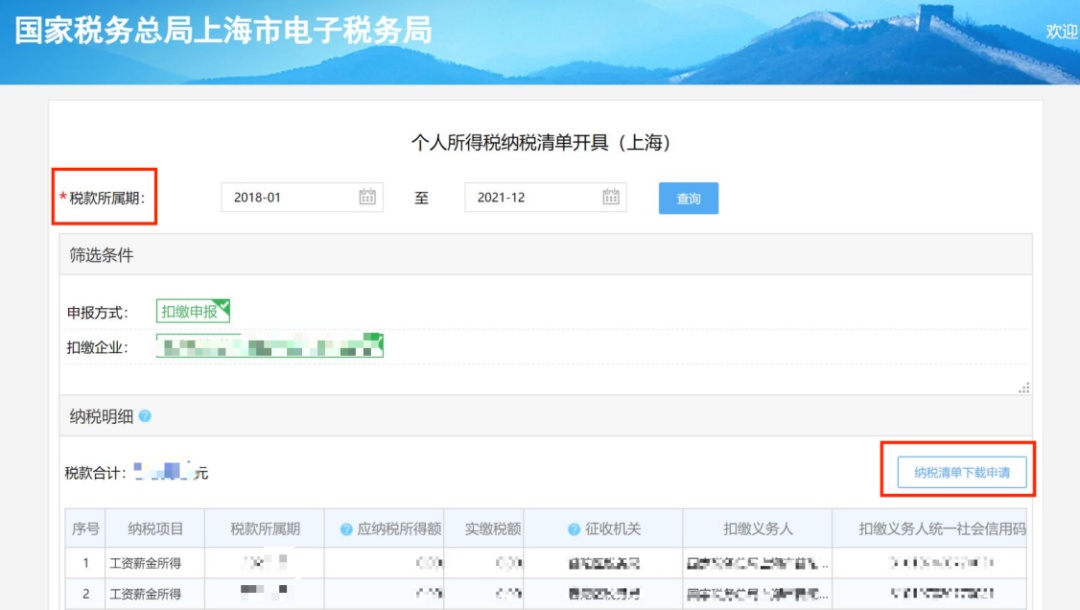Click the help icon next to 纳税明细
The image size is (1080, 610).
(145, 416)
